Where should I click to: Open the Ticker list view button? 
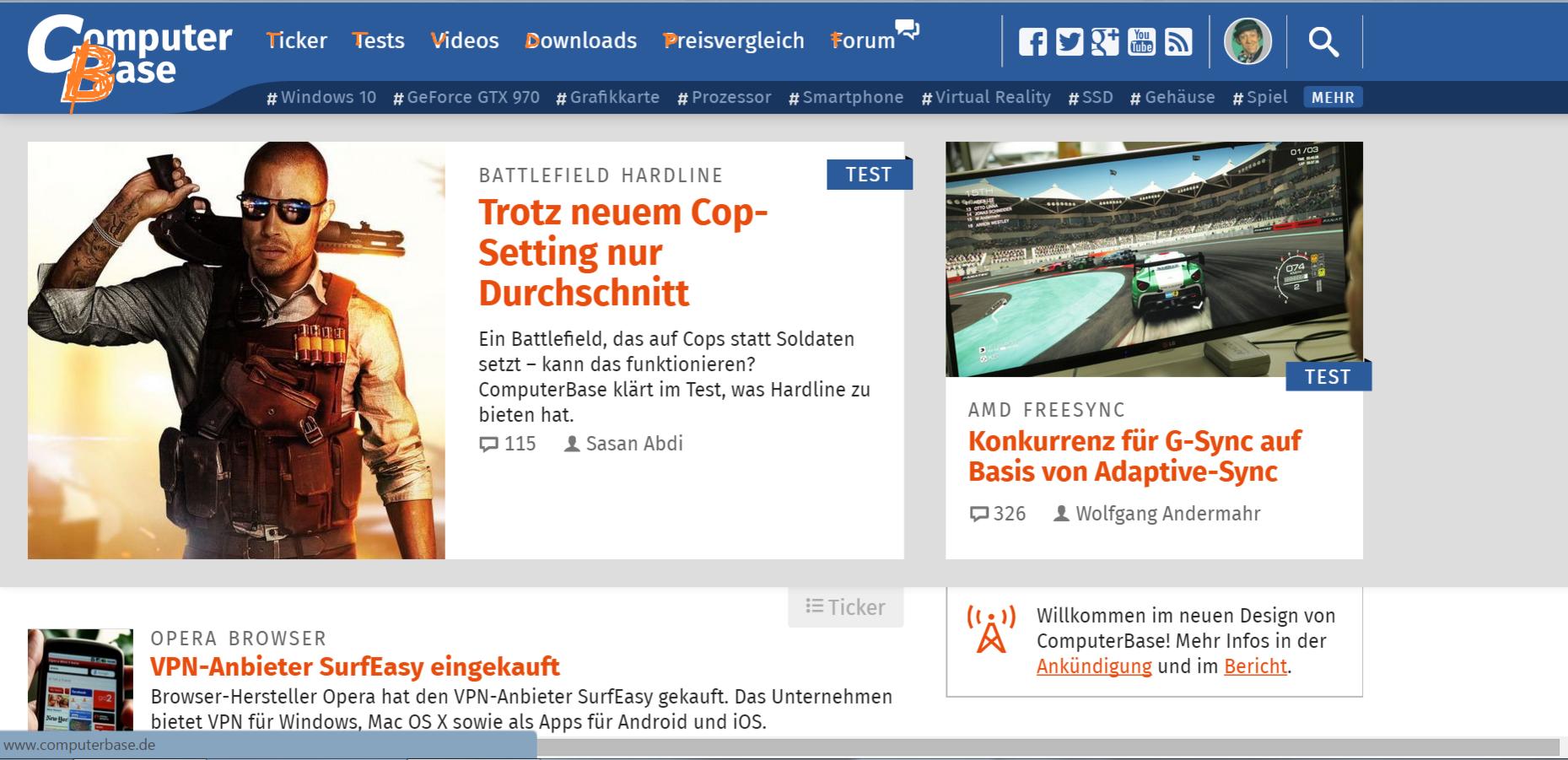(845, 607)
